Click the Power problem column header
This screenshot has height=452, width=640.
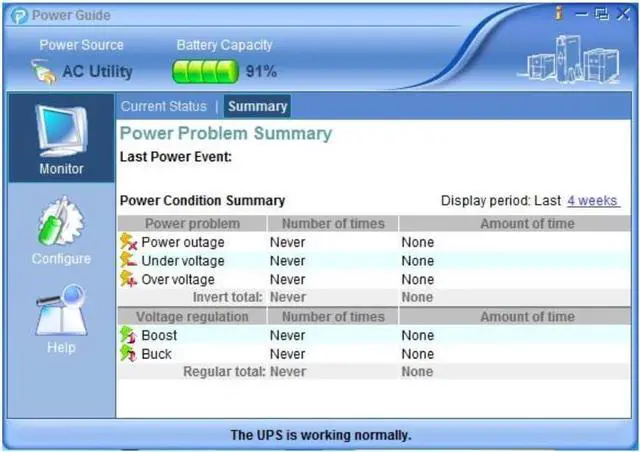(x=192, y=224)
